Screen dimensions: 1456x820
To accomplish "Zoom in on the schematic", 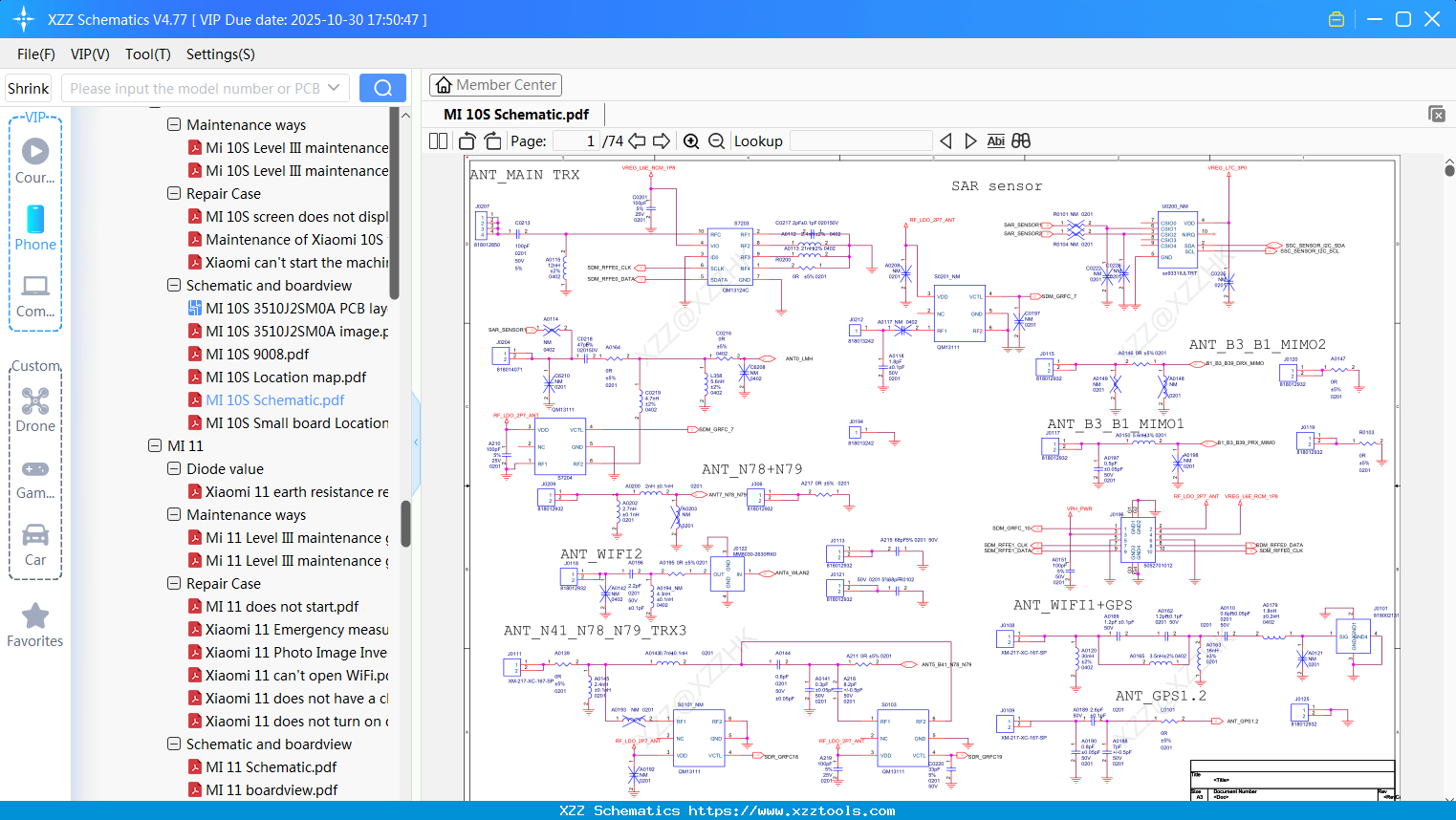I will click(x=690, y=140).
